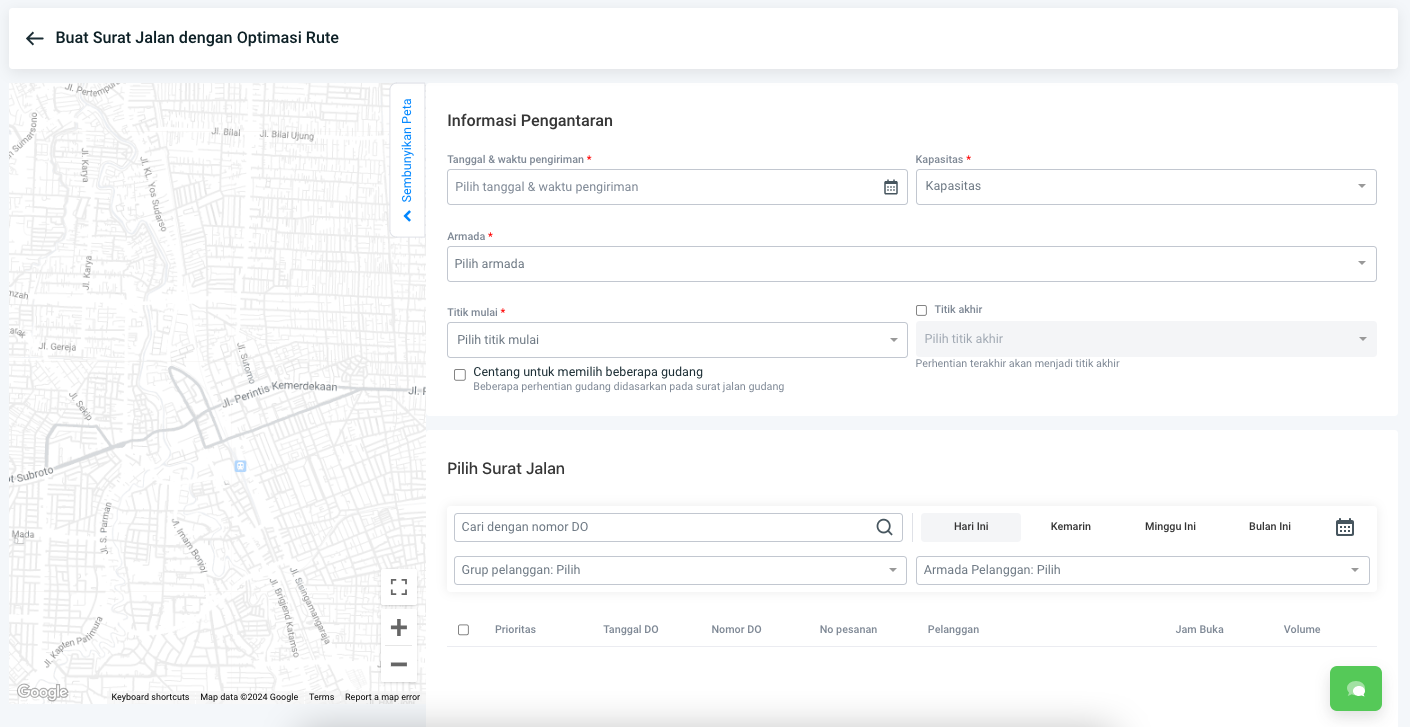Select the Kemarin date filter tab

1070,527
